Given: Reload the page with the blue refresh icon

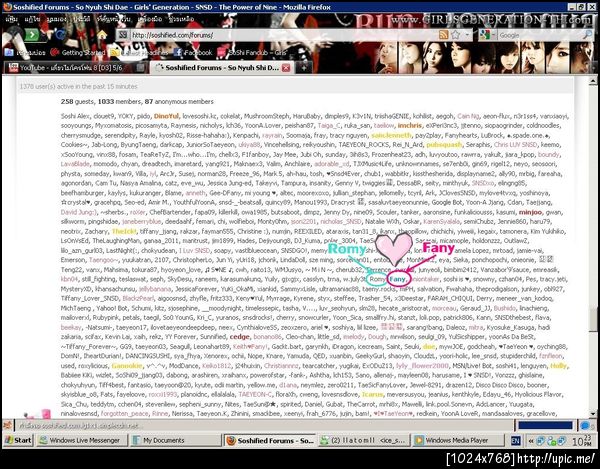Looking at the screenshot, I should (61, 35).
